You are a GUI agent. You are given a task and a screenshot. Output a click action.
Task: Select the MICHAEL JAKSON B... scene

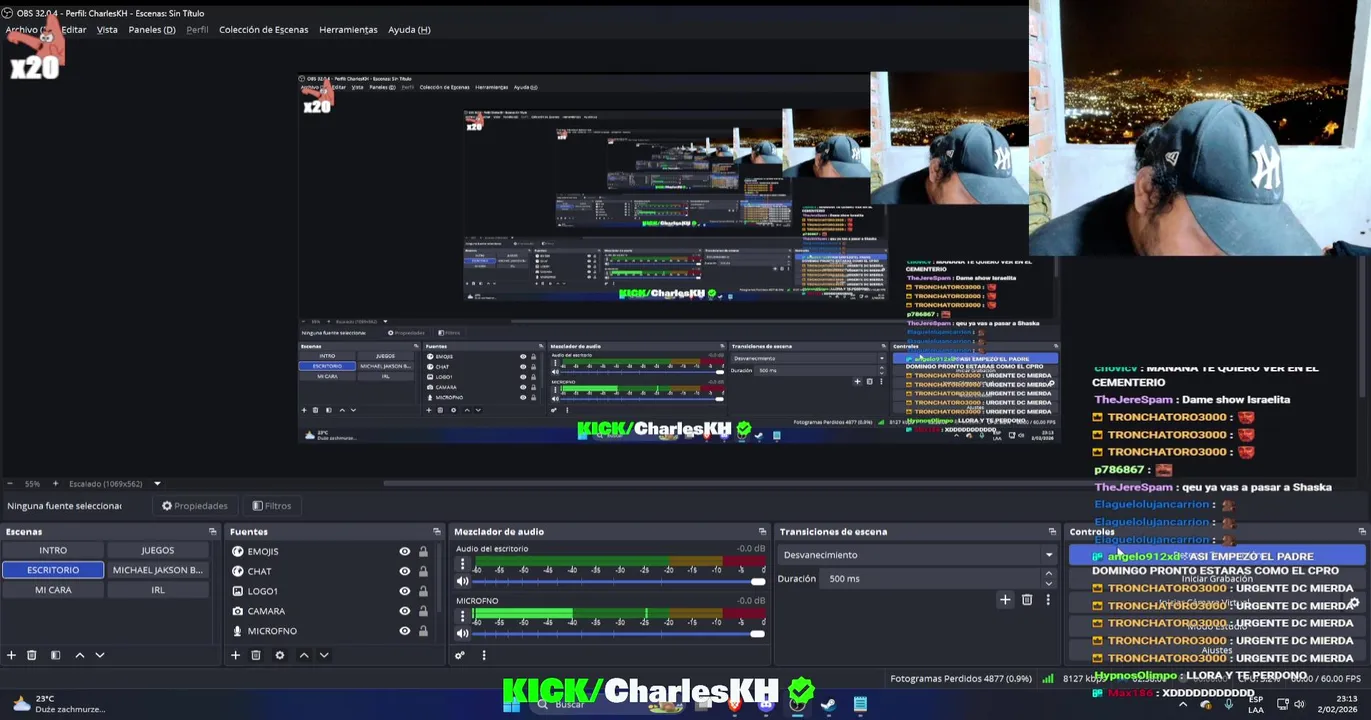(x=157, y=570)
